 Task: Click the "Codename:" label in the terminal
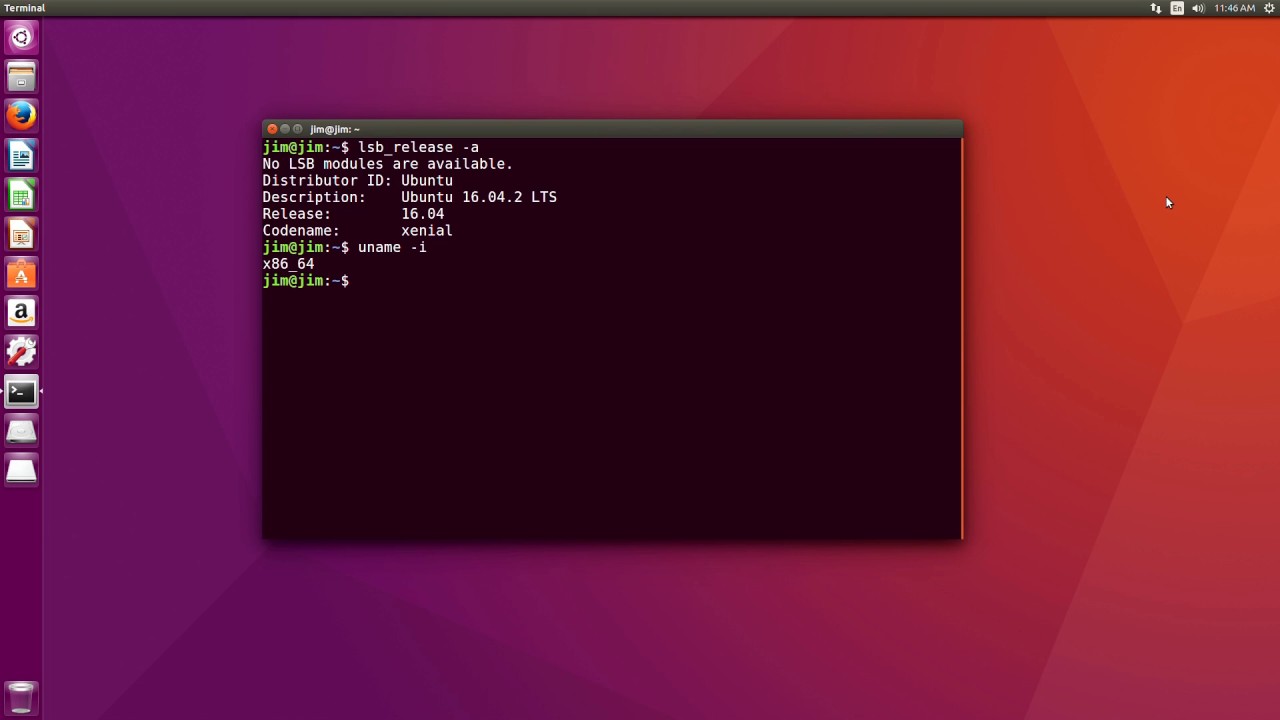click(301, 231)
